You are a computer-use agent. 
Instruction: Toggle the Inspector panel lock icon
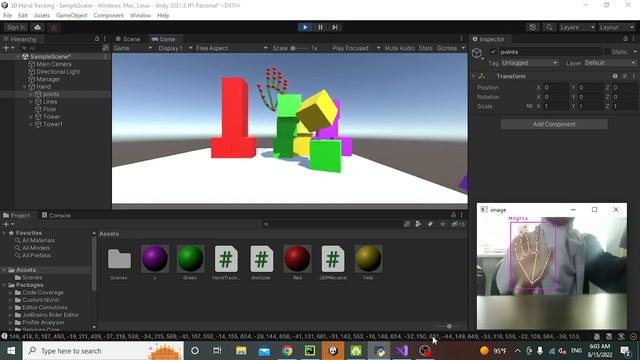point(625,39)
